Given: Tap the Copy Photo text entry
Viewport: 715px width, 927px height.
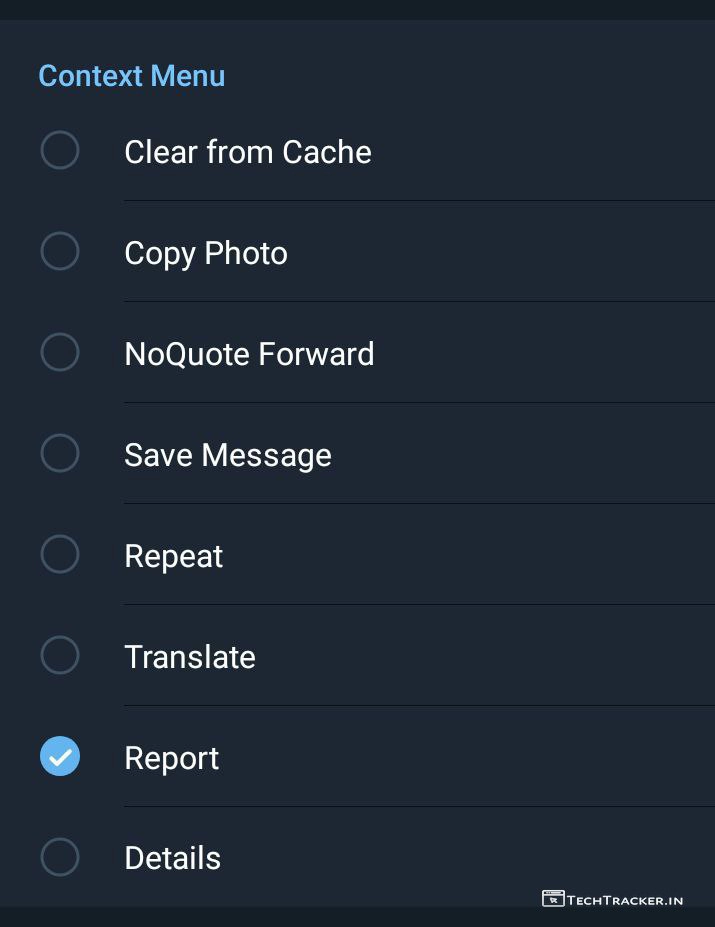Looking at the screenshot, I should [x=205, y=253].
